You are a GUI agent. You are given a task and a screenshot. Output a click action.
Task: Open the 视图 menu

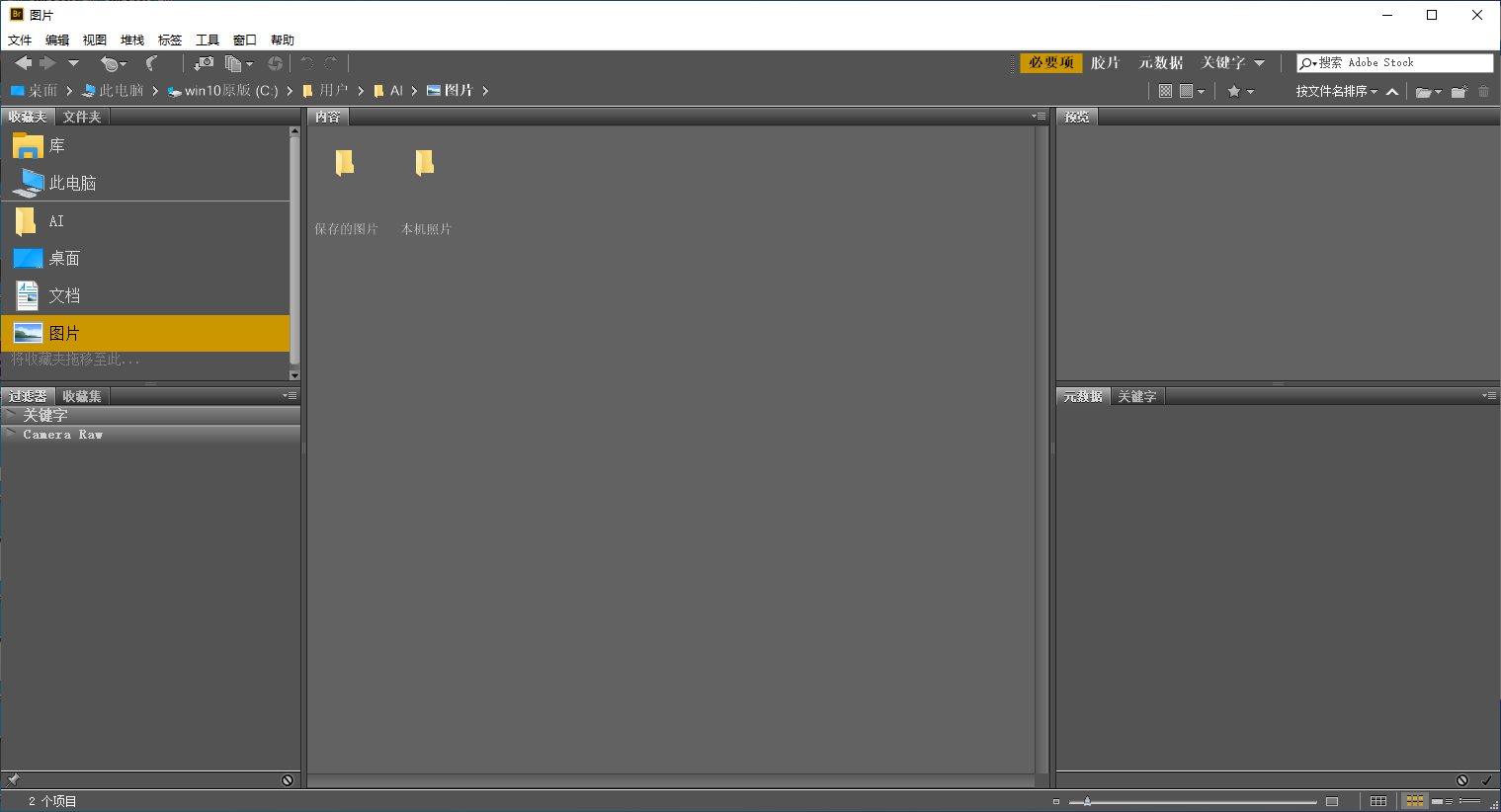[95, 40]
